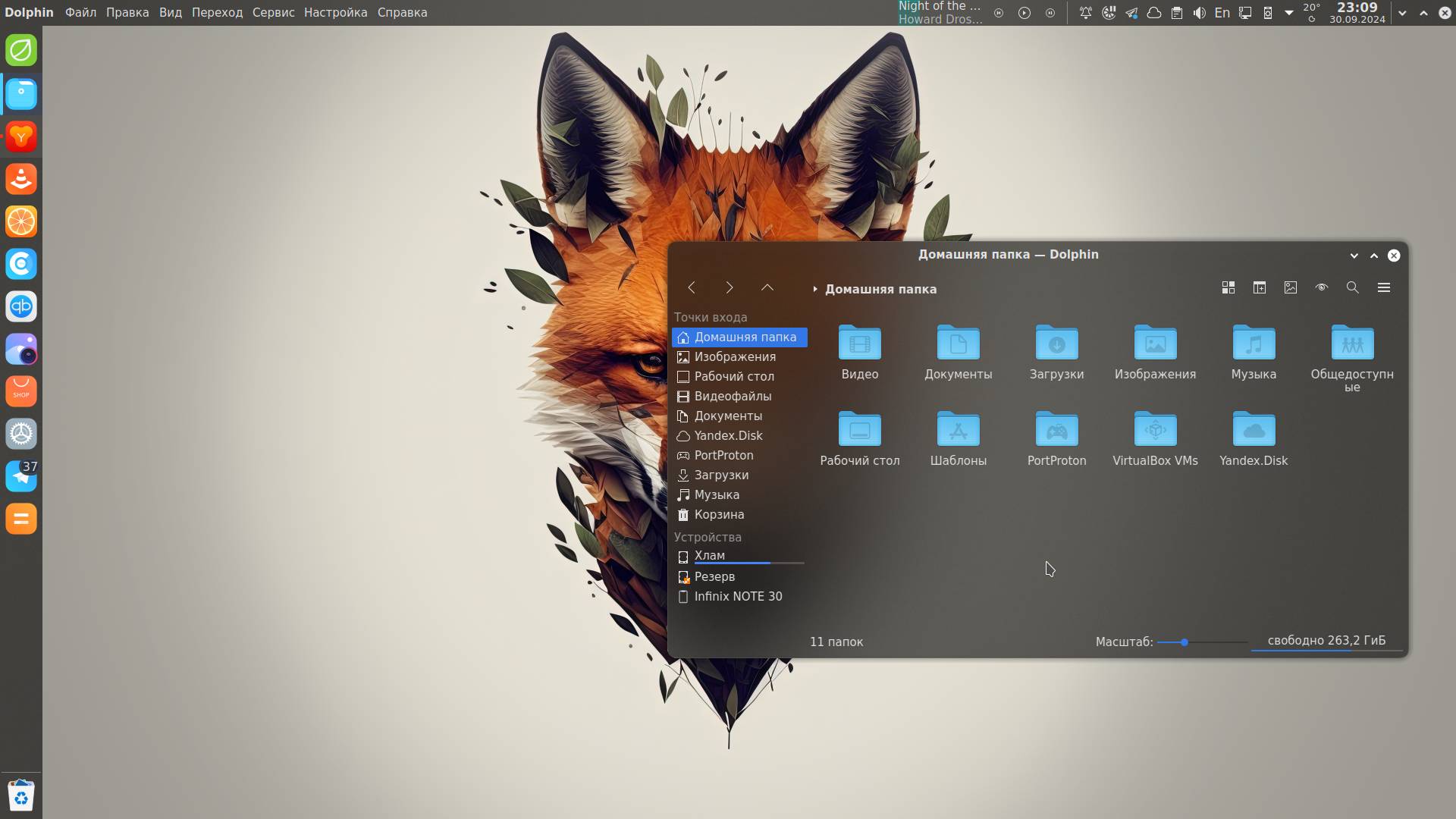Click the split view toolbar icon
This screenshot has width=1456, height=819.
click(1260, 287)
